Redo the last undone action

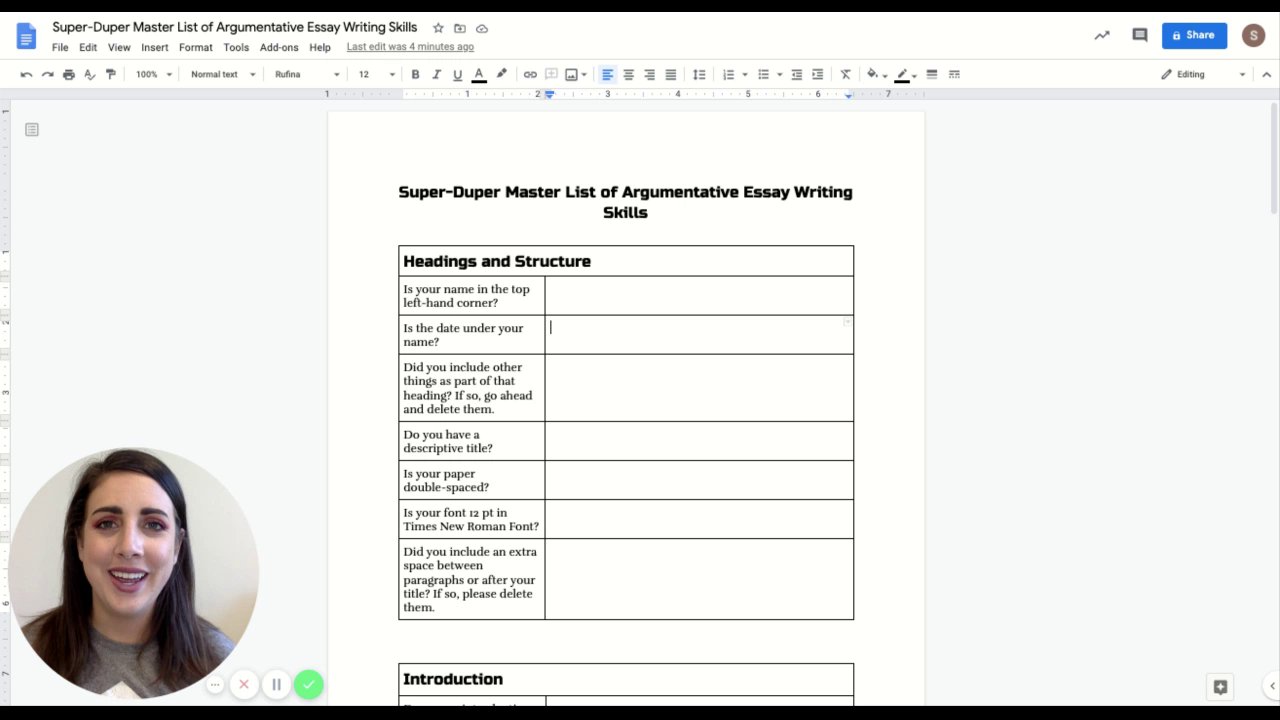47,75
